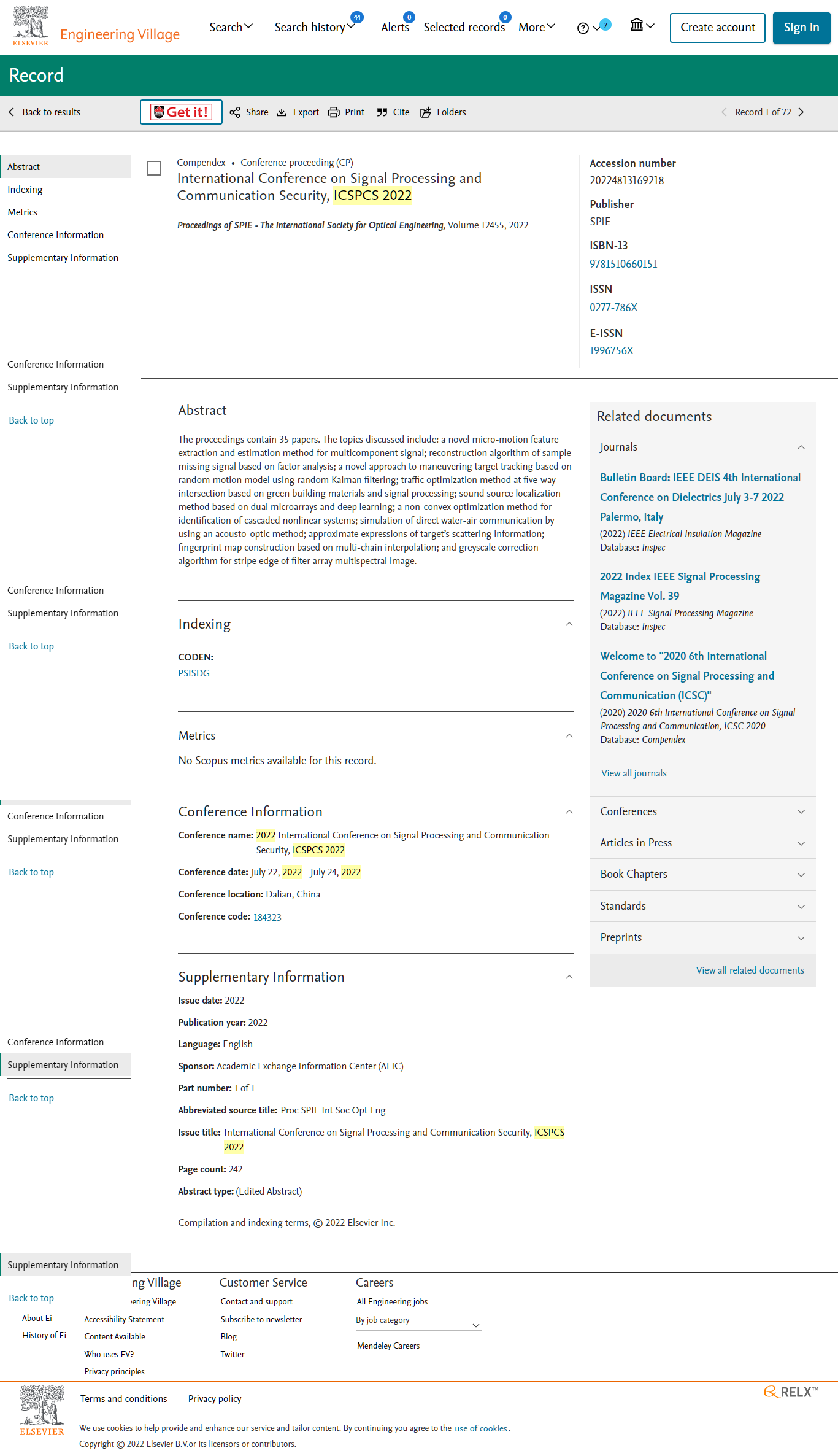
Task: Open the More menu
Action: 537,27
